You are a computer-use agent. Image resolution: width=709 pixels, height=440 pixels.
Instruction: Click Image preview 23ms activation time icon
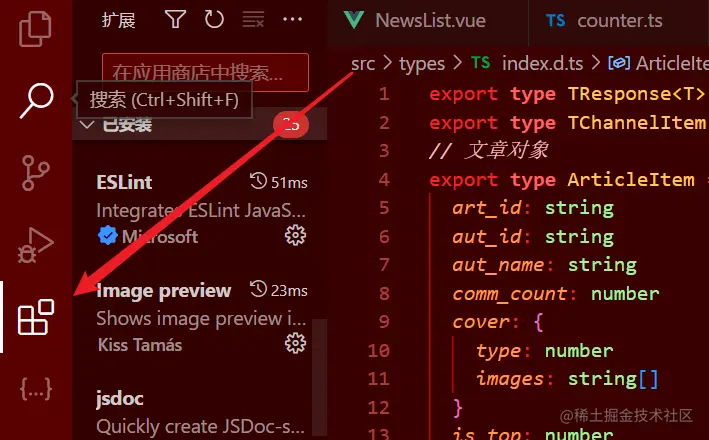tap(258, 289)
